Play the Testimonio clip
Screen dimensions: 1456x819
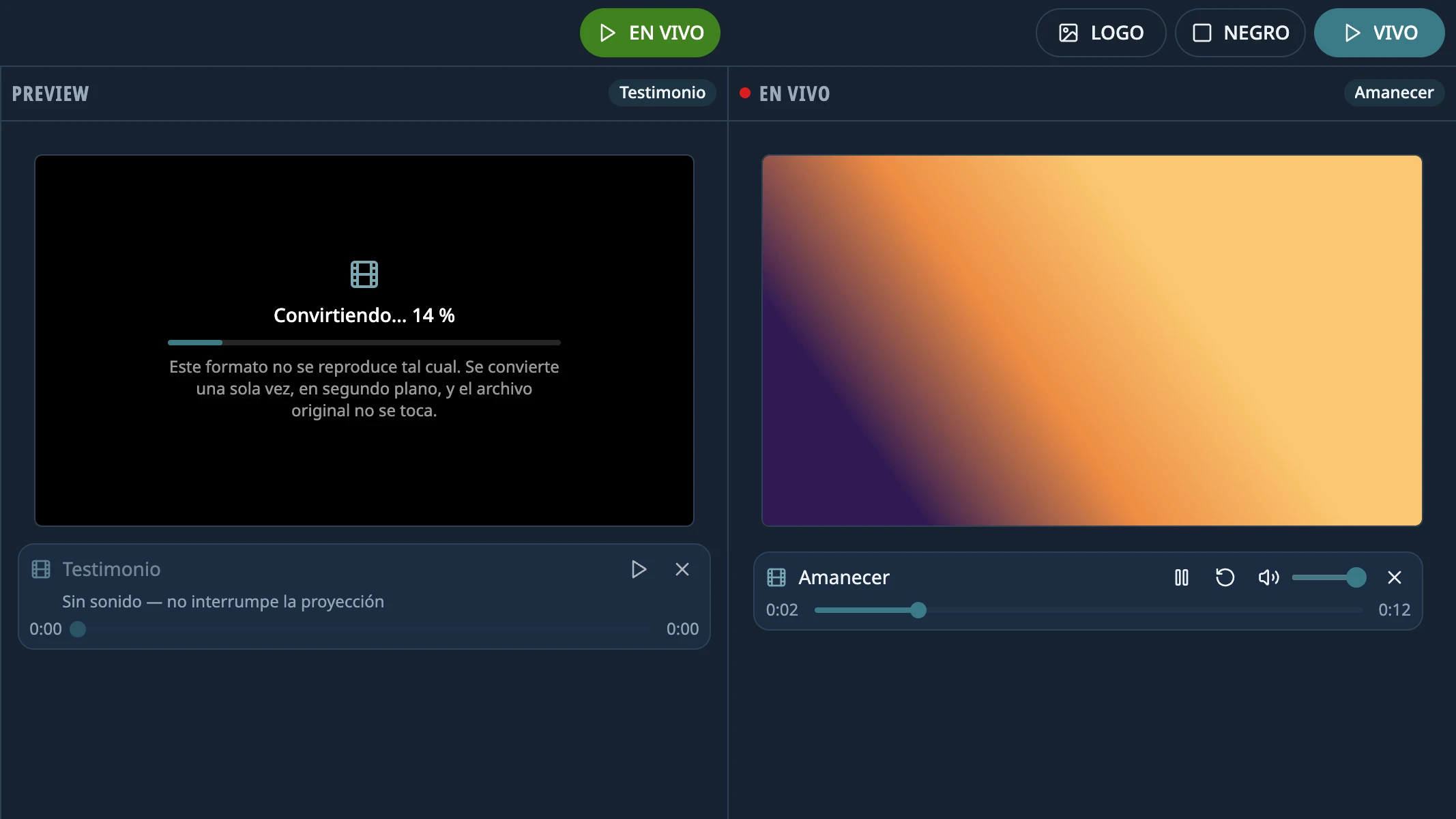coord(639,569)
